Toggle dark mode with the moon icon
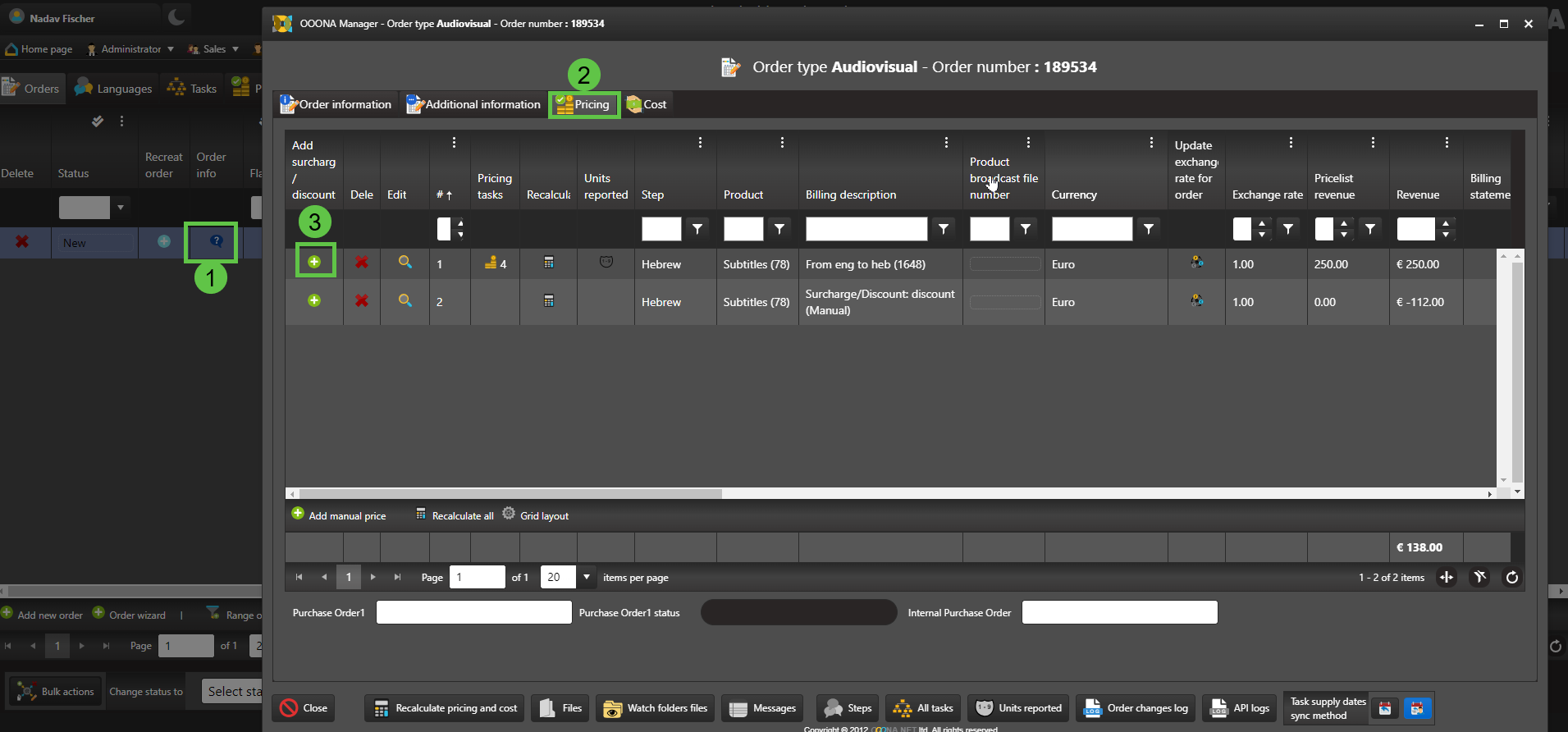This screenshot has height=732, width=1568. 176,16
